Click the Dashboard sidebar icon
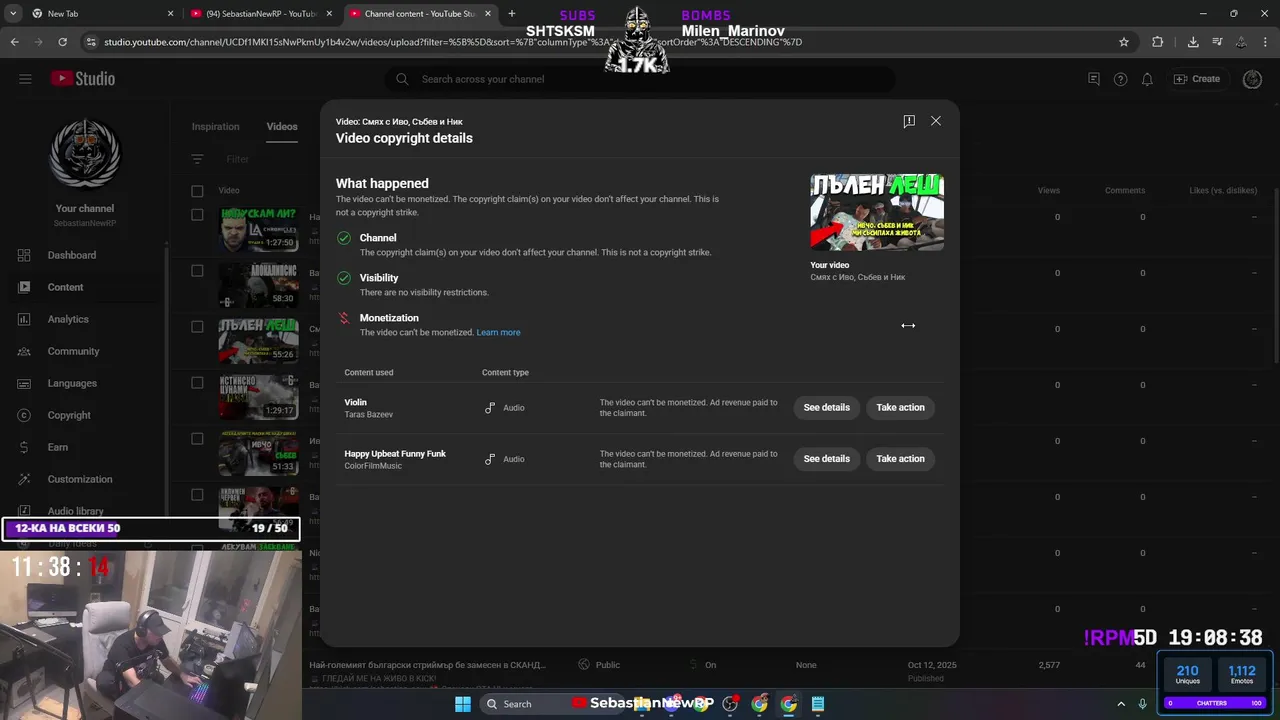Screen dimensions: 1280x720 point(24,255)
